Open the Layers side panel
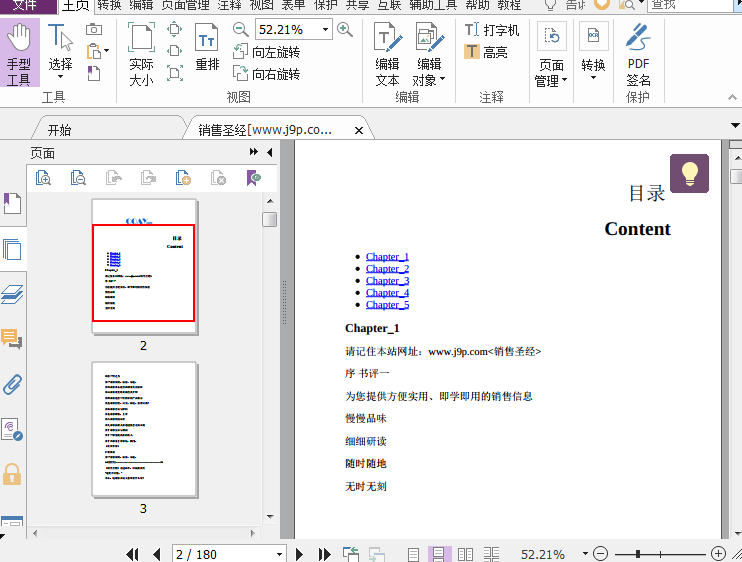Screen dimensions: 742x562 click(x=12, y=294)
